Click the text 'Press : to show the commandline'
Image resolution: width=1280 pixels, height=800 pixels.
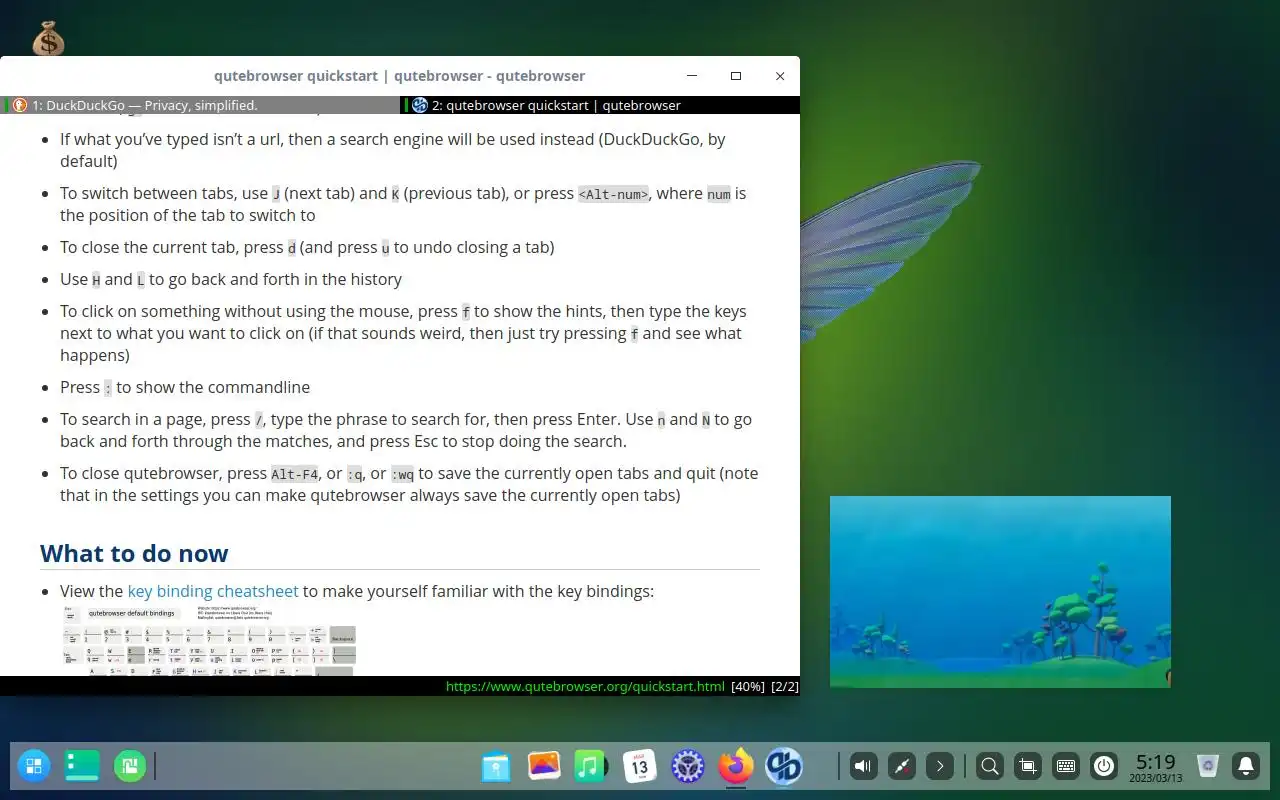coord(185,387)
